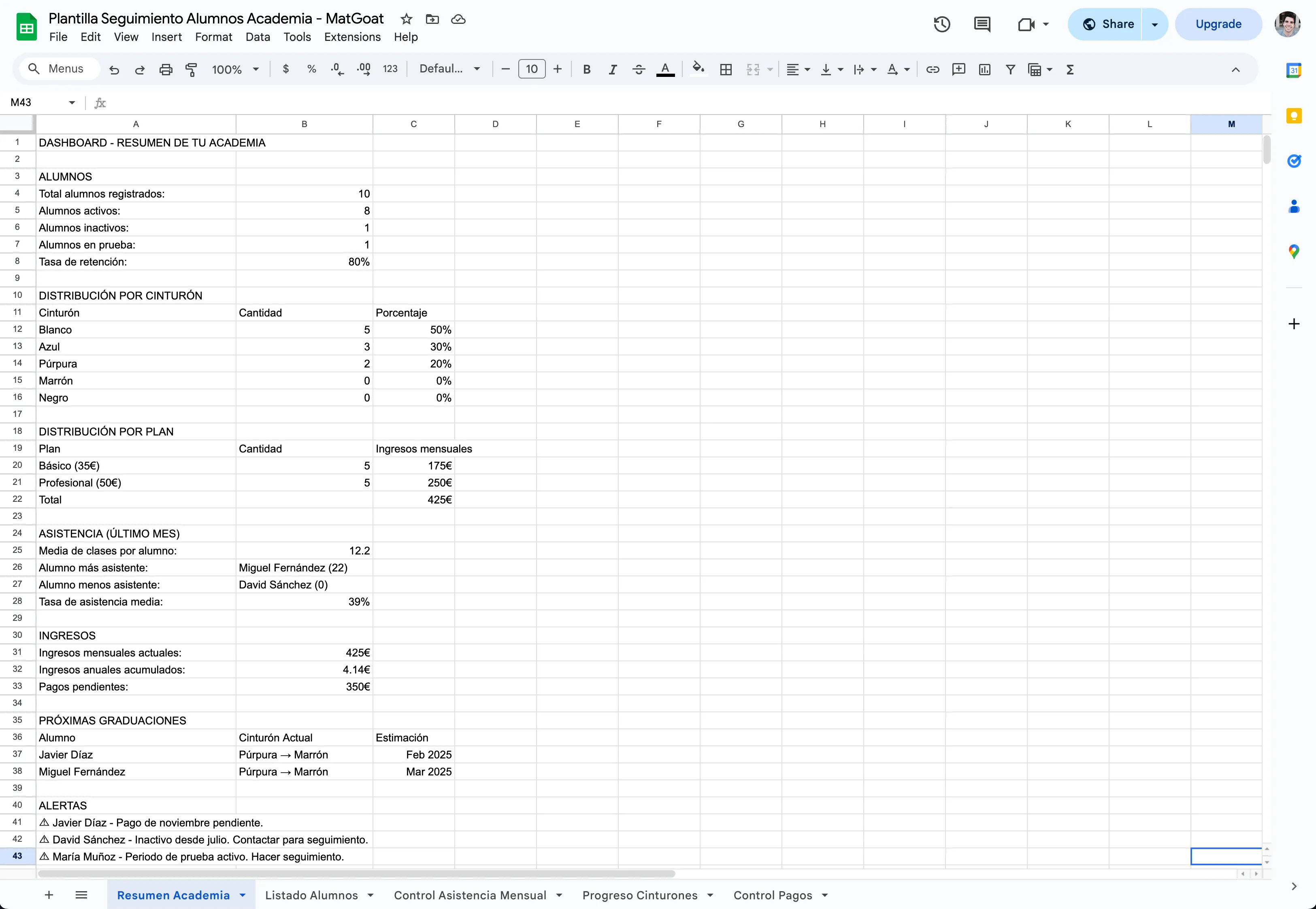Decrease decimal places
Viewport: 1316px width, 909px height.
point(336,69)
